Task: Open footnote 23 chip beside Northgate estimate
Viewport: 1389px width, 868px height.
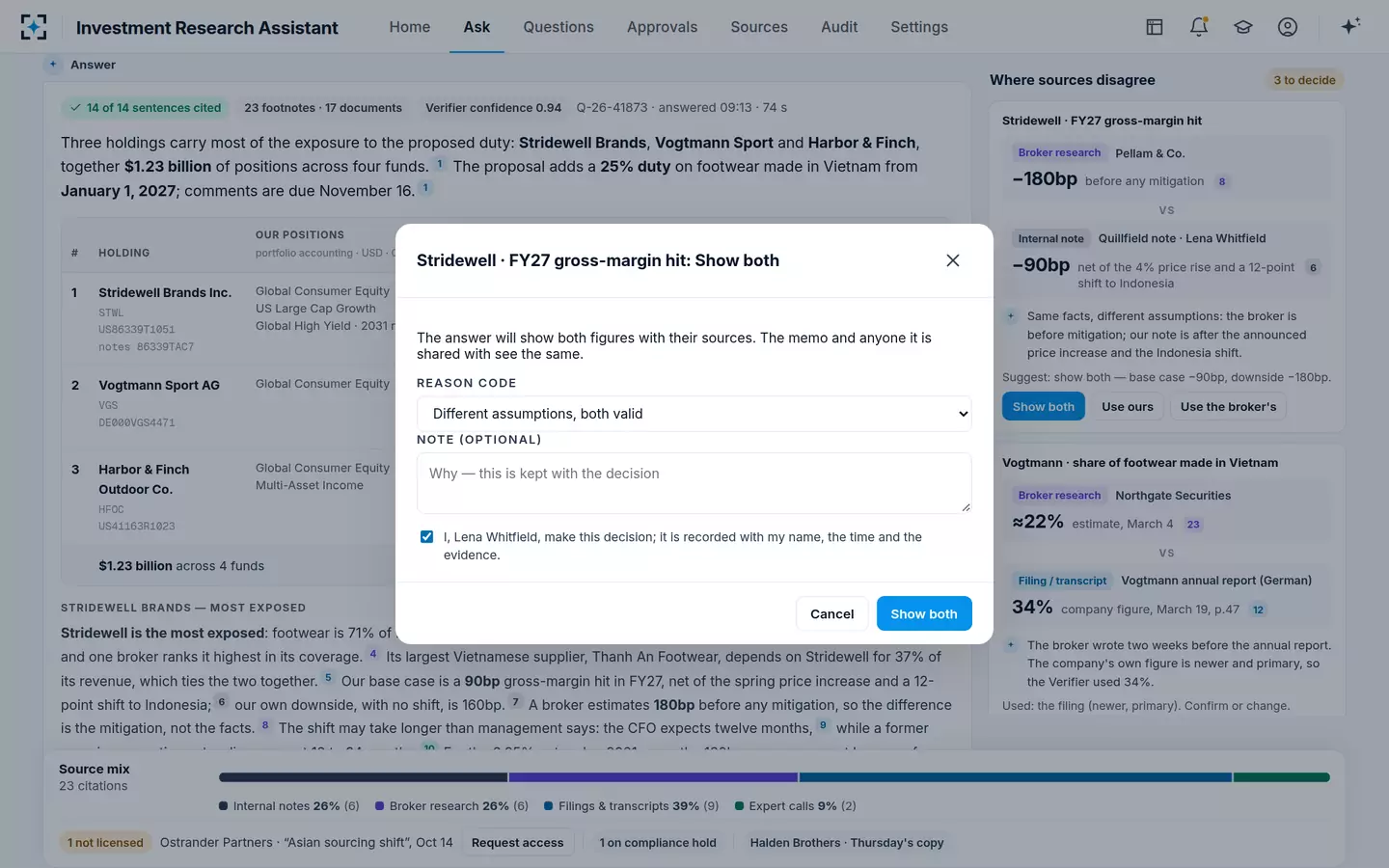Action: (1193, 524)
